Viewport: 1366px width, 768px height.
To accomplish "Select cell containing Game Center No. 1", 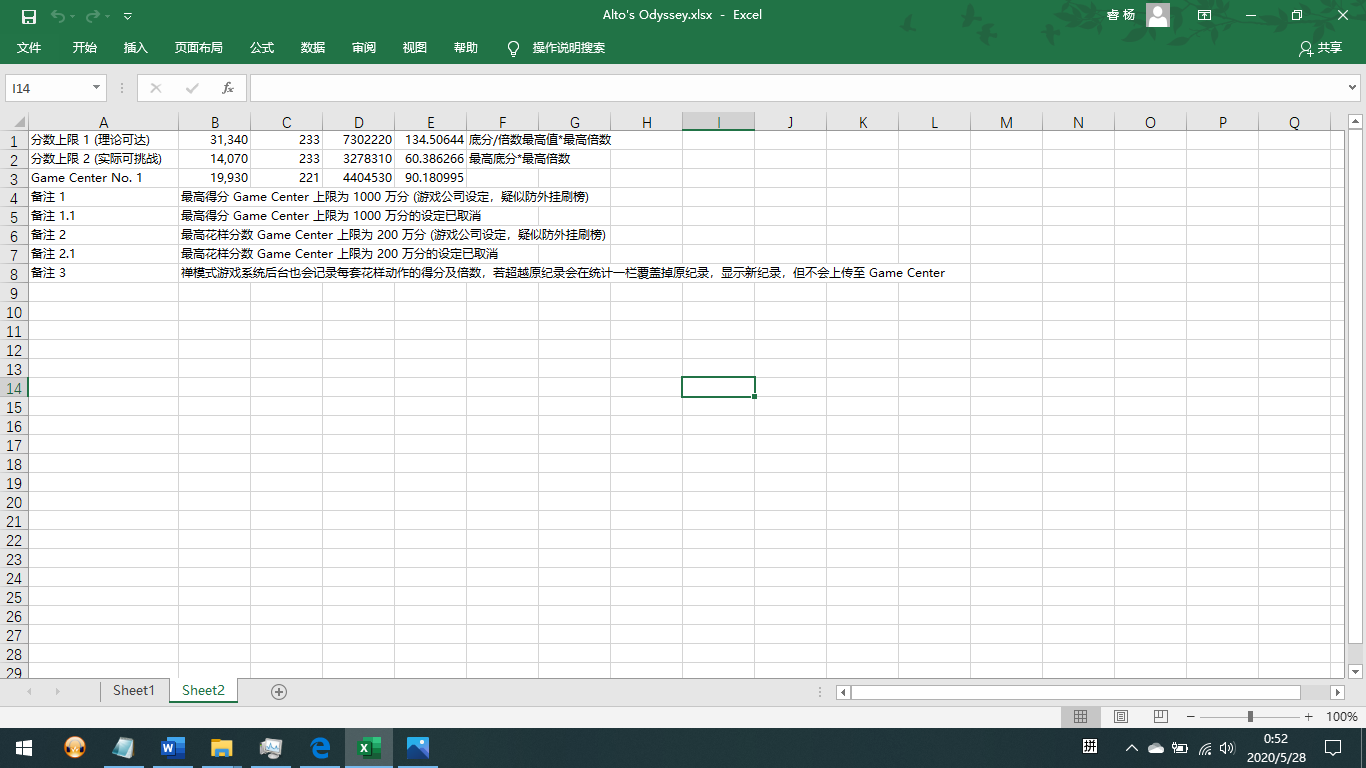I will (104, 178).
